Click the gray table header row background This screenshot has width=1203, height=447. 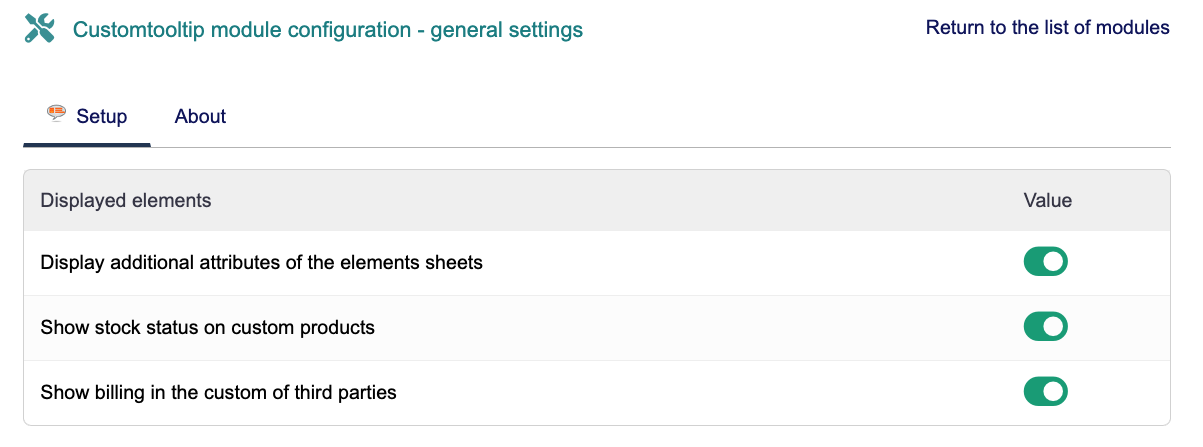(600, 201)
